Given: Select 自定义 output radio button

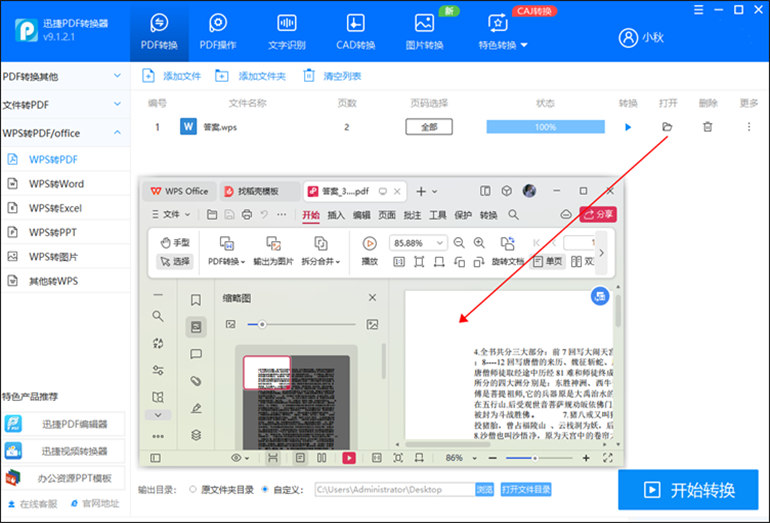Looking at the screenshot, I should 265,489.
